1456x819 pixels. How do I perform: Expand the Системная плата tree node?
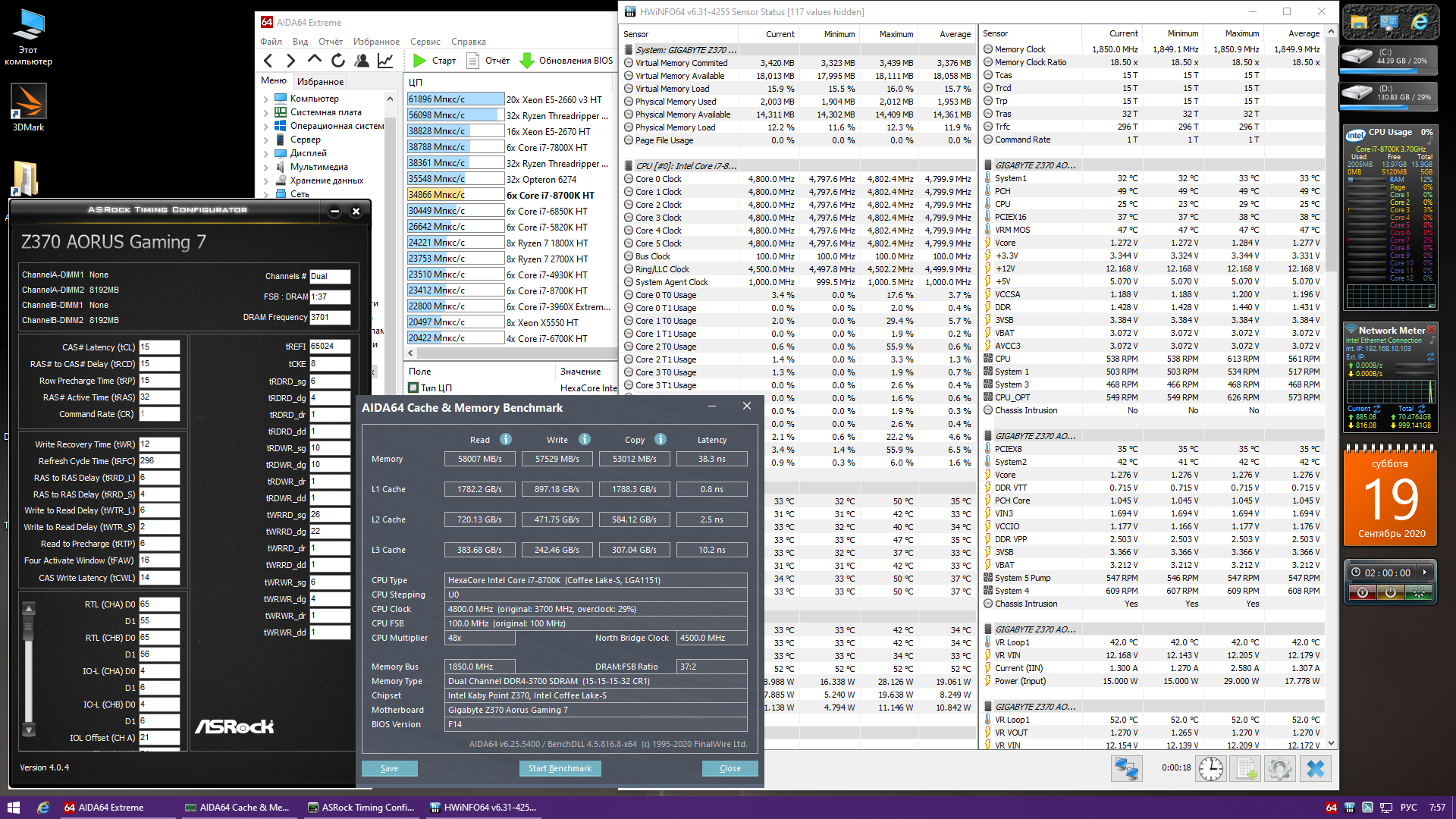coord(266,112)
